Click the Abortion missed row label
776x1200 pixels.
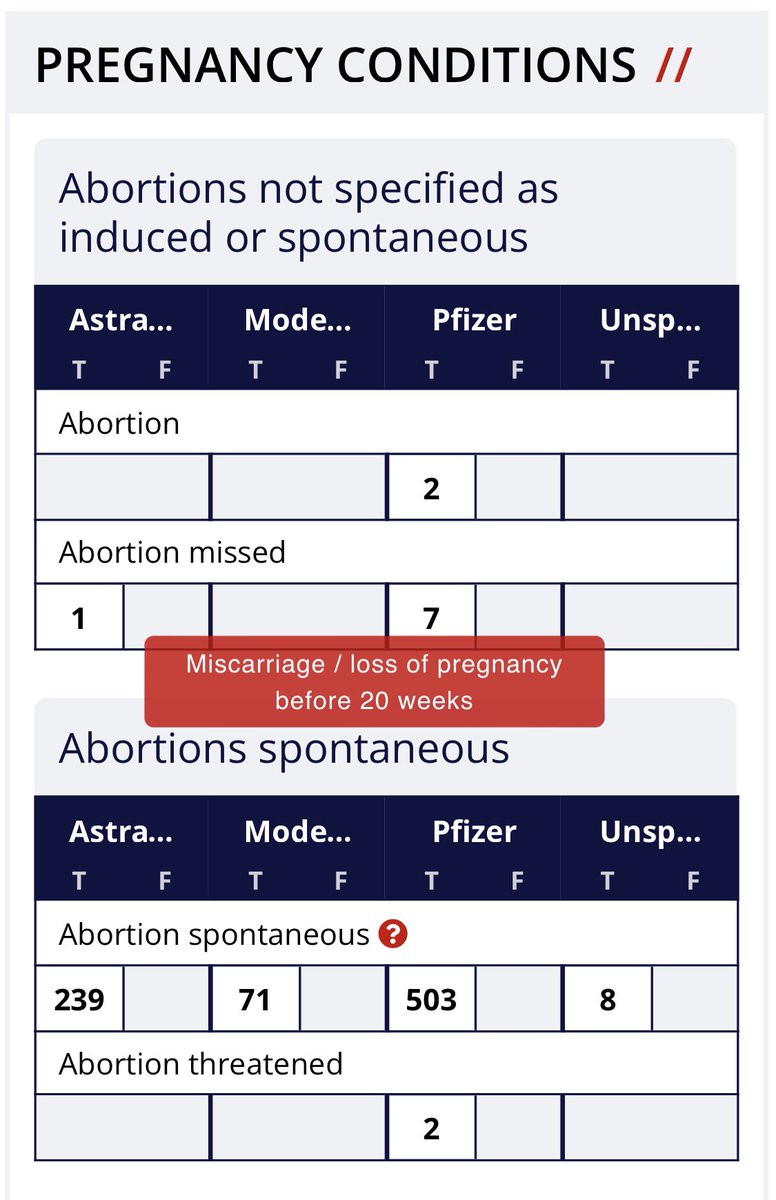172,552
